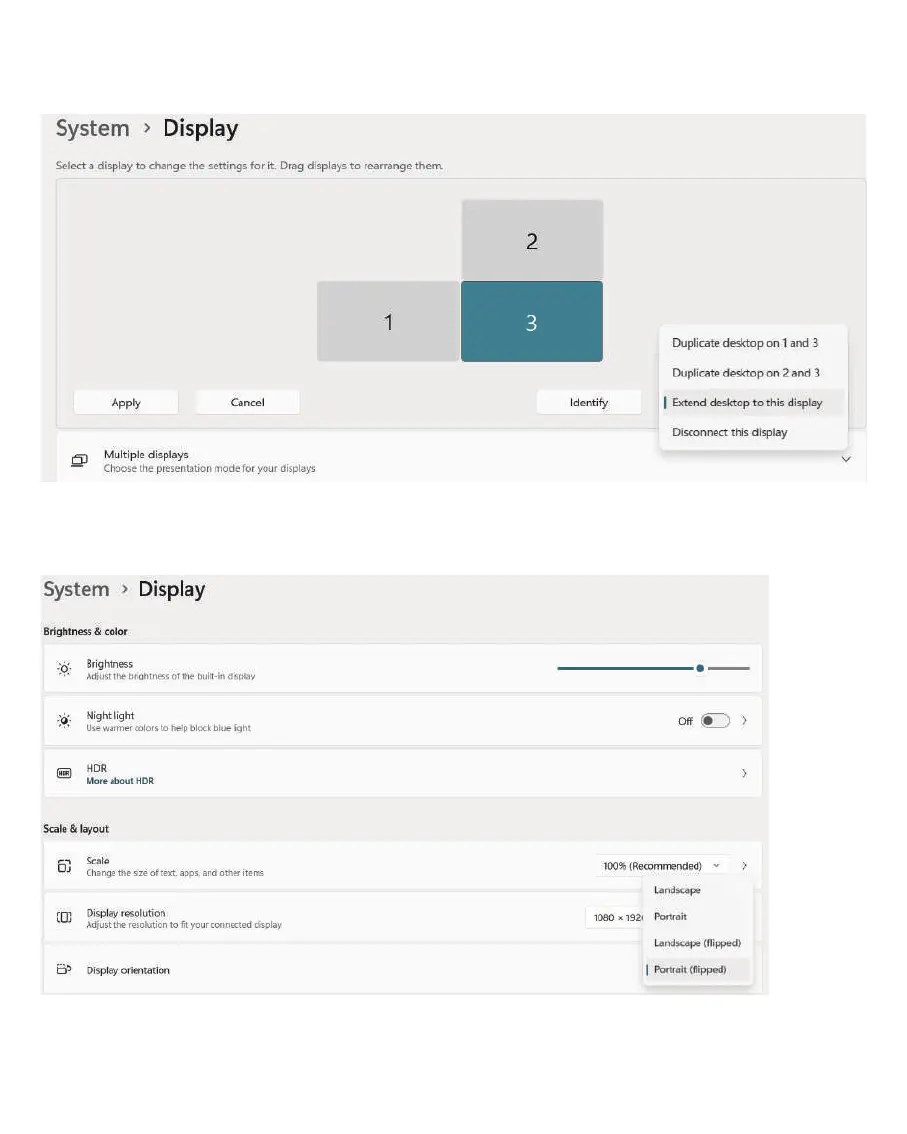This screenshot has height=1134, width=907.
Task: Select highlighted display 3 box
Action: point(532,321)
